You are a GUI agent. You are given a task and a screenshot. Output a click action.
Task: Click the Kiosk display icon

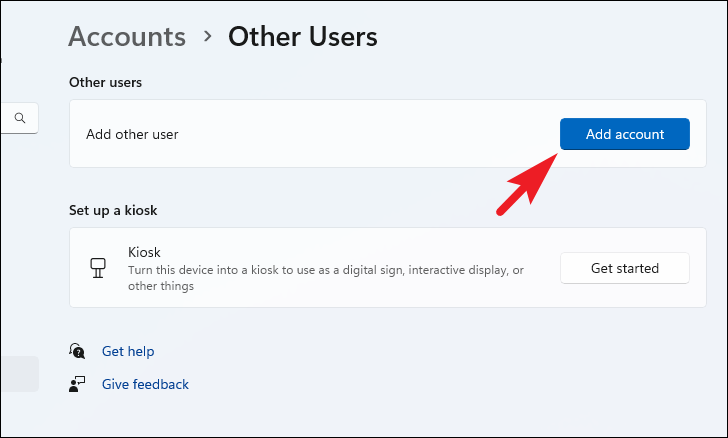click(98, 268)
